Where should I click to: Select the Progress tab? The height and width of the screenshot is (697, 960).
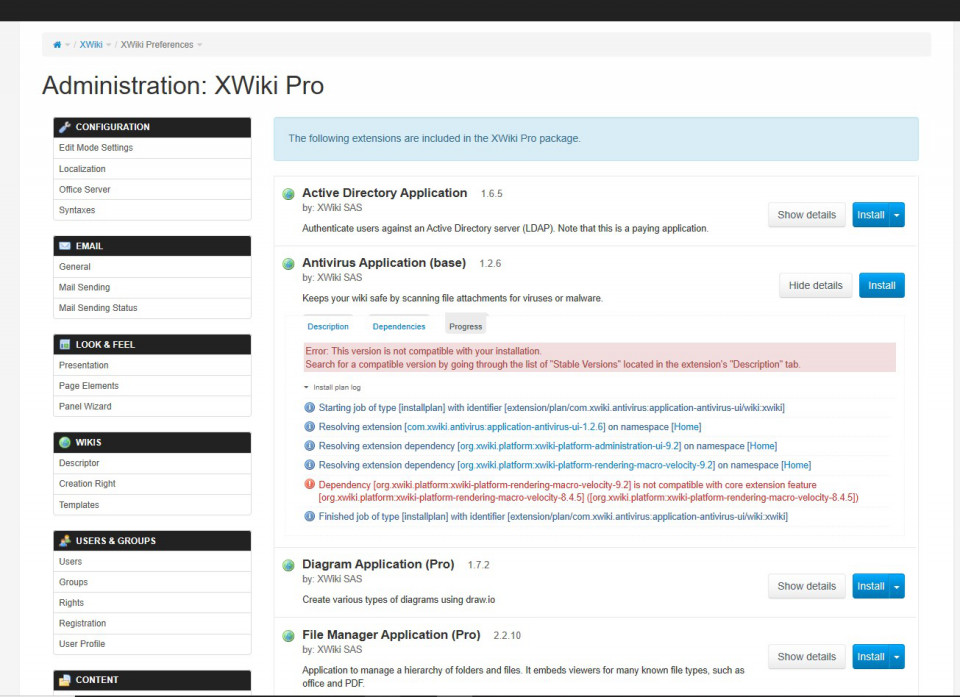click(x=465, y=326)
